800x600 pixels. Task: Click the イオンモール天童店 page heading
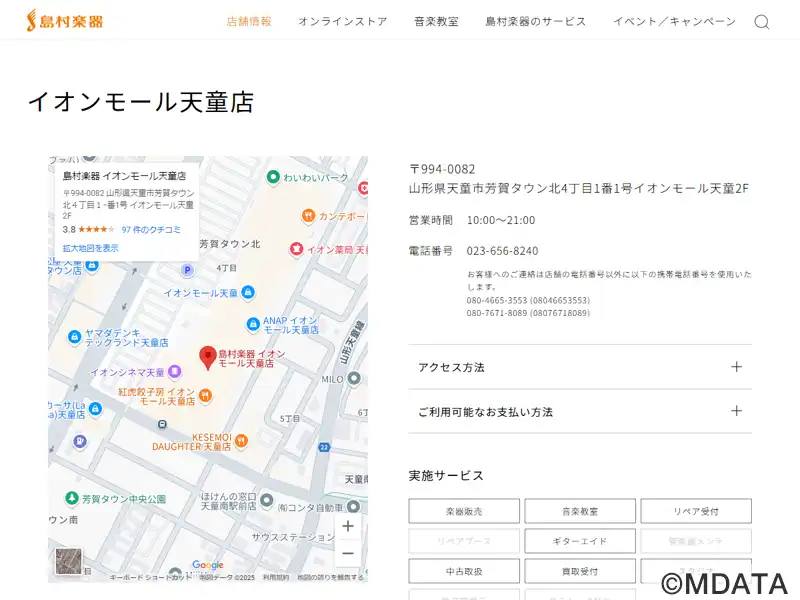point(141,102)
